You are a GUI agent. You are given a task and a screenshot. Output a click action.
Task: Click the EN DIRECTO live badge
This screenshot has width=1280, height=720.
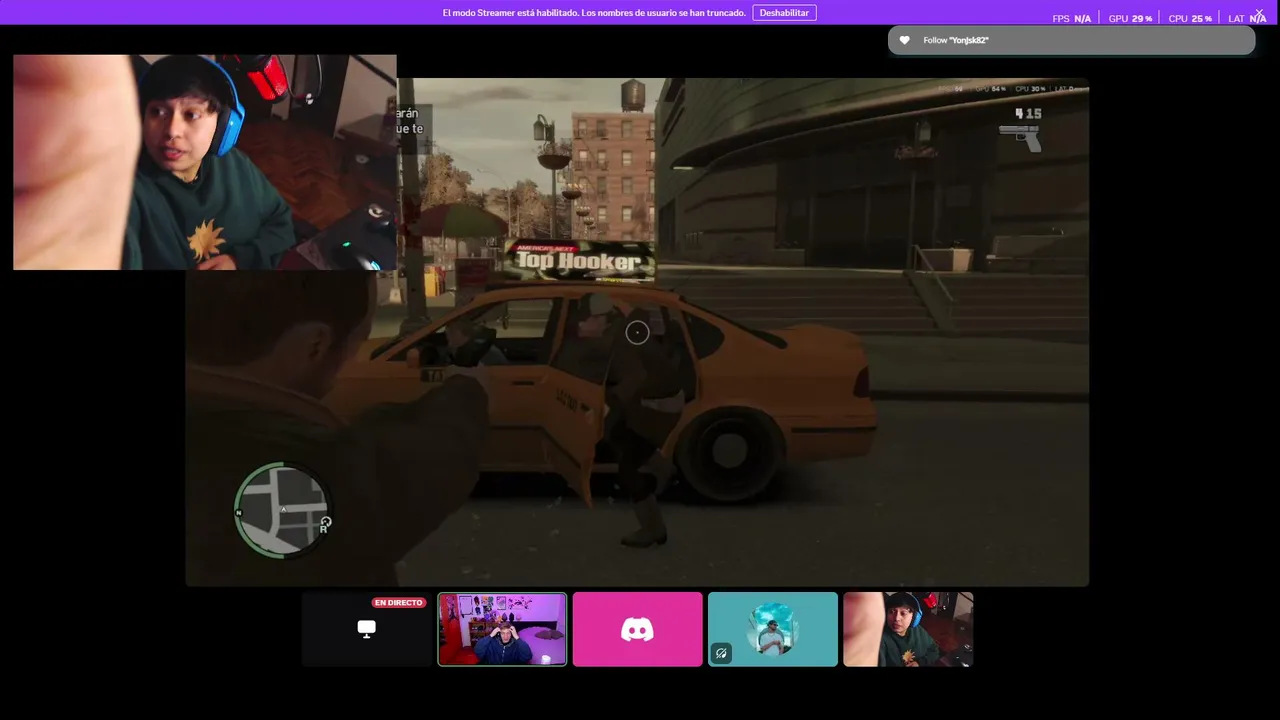(399, 603)
